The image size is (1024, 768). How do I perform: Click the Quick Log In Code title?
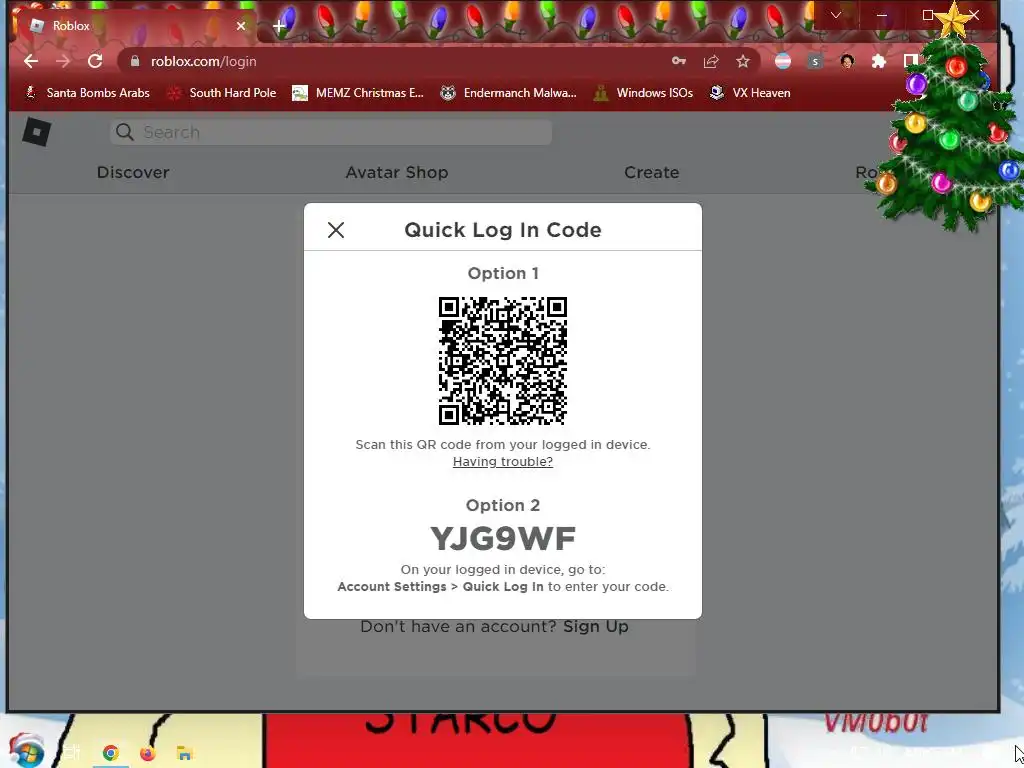[x=503, y=230]
